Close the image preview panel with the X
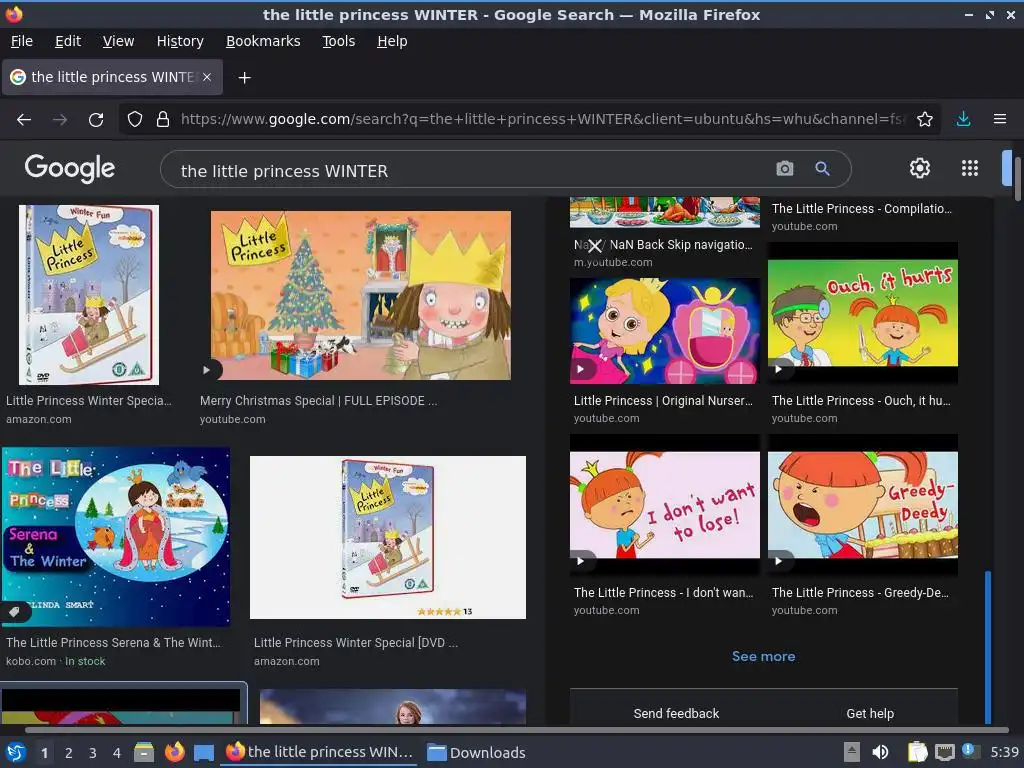 point(594,246)
